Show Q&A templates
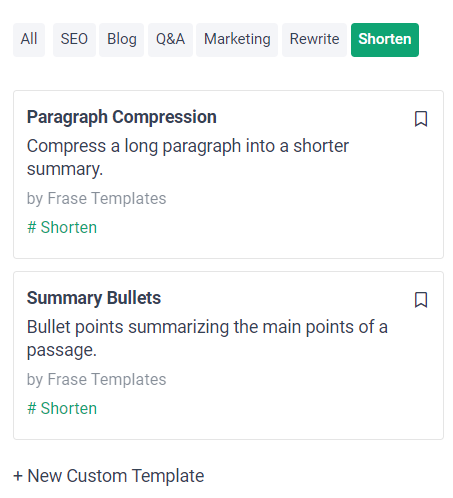 [x=170, y=40]
